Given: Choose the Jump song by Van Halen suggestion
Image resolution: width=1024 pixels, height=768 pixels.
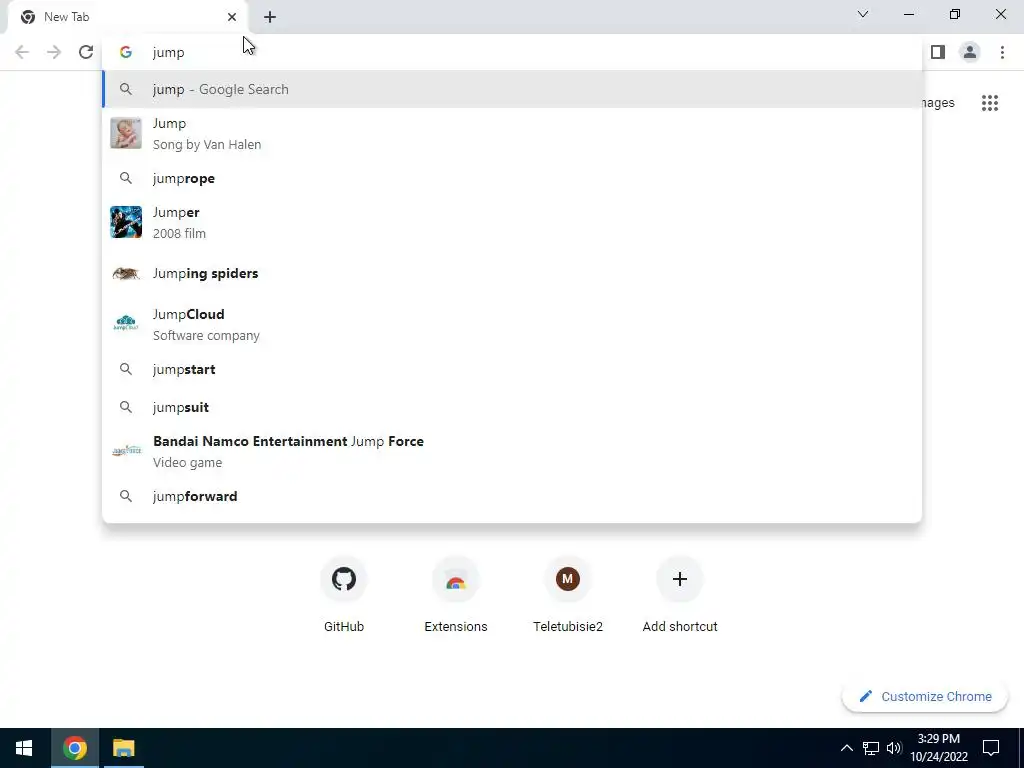Looking at the screenshot, I should pyautogui.click(x=512, y=134).
